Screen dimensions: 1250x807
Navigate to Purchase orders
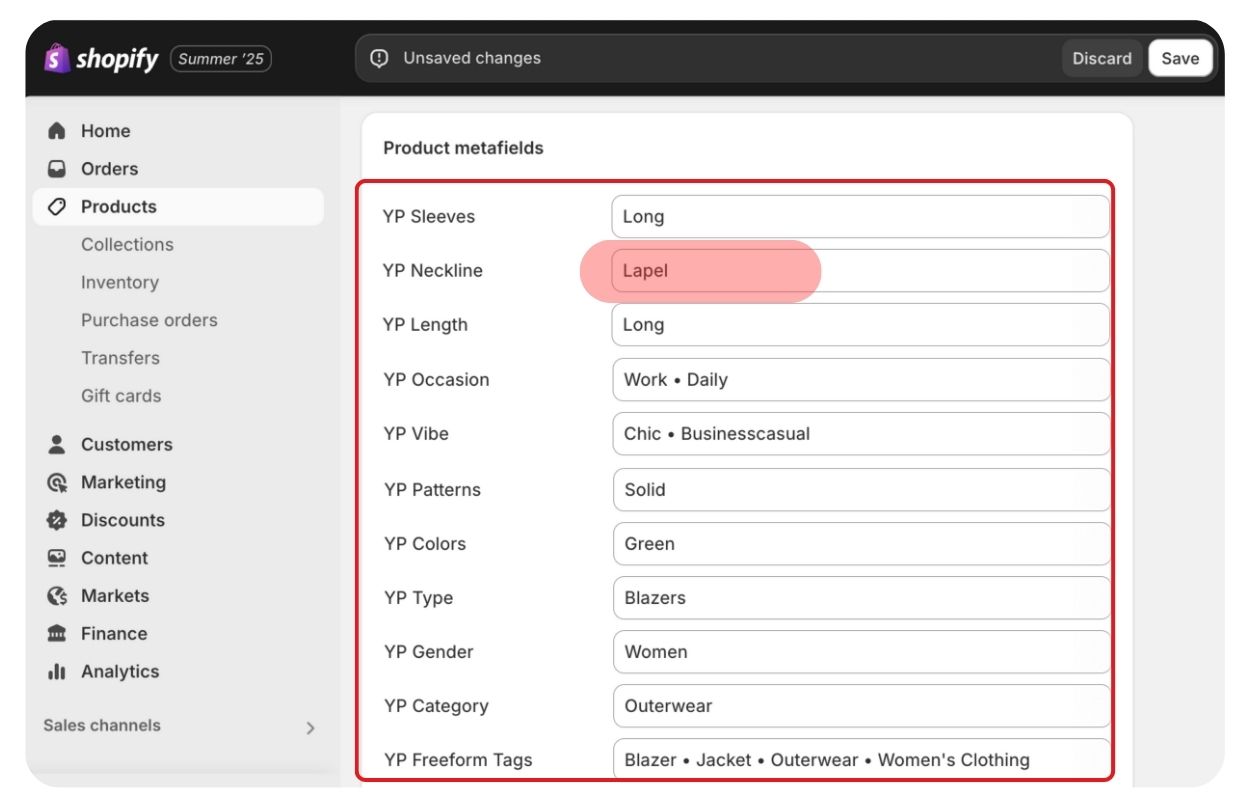click(x=149, y=321)
